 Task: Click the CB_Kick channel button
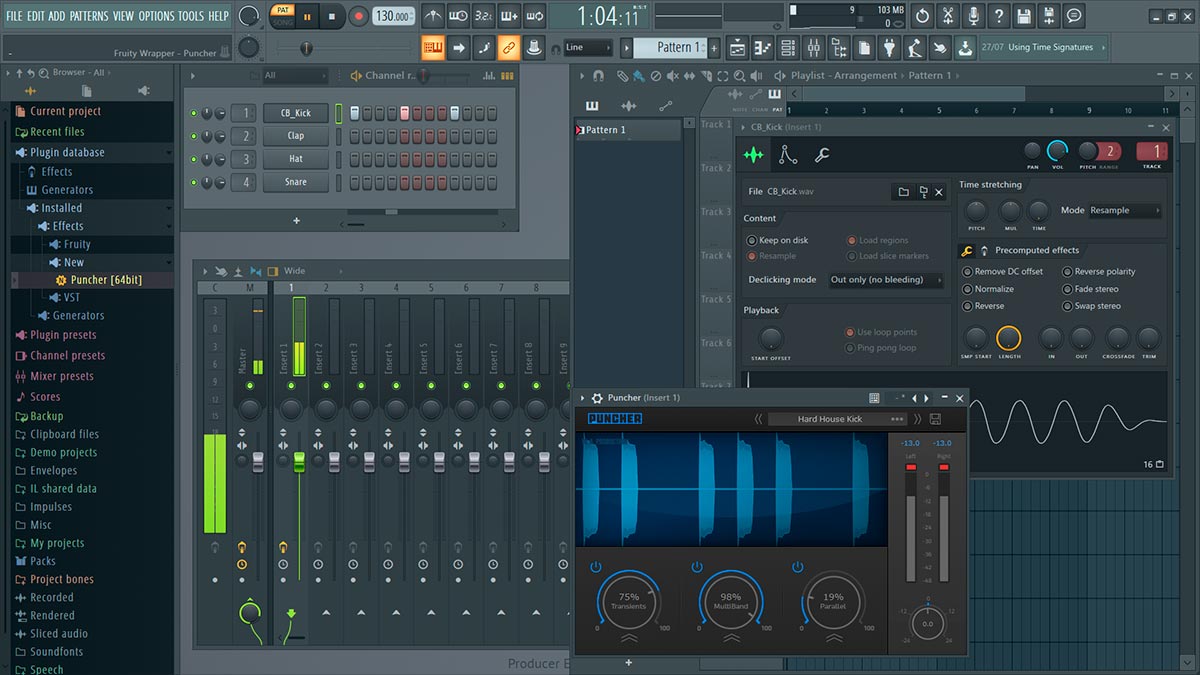coord(295,113)
